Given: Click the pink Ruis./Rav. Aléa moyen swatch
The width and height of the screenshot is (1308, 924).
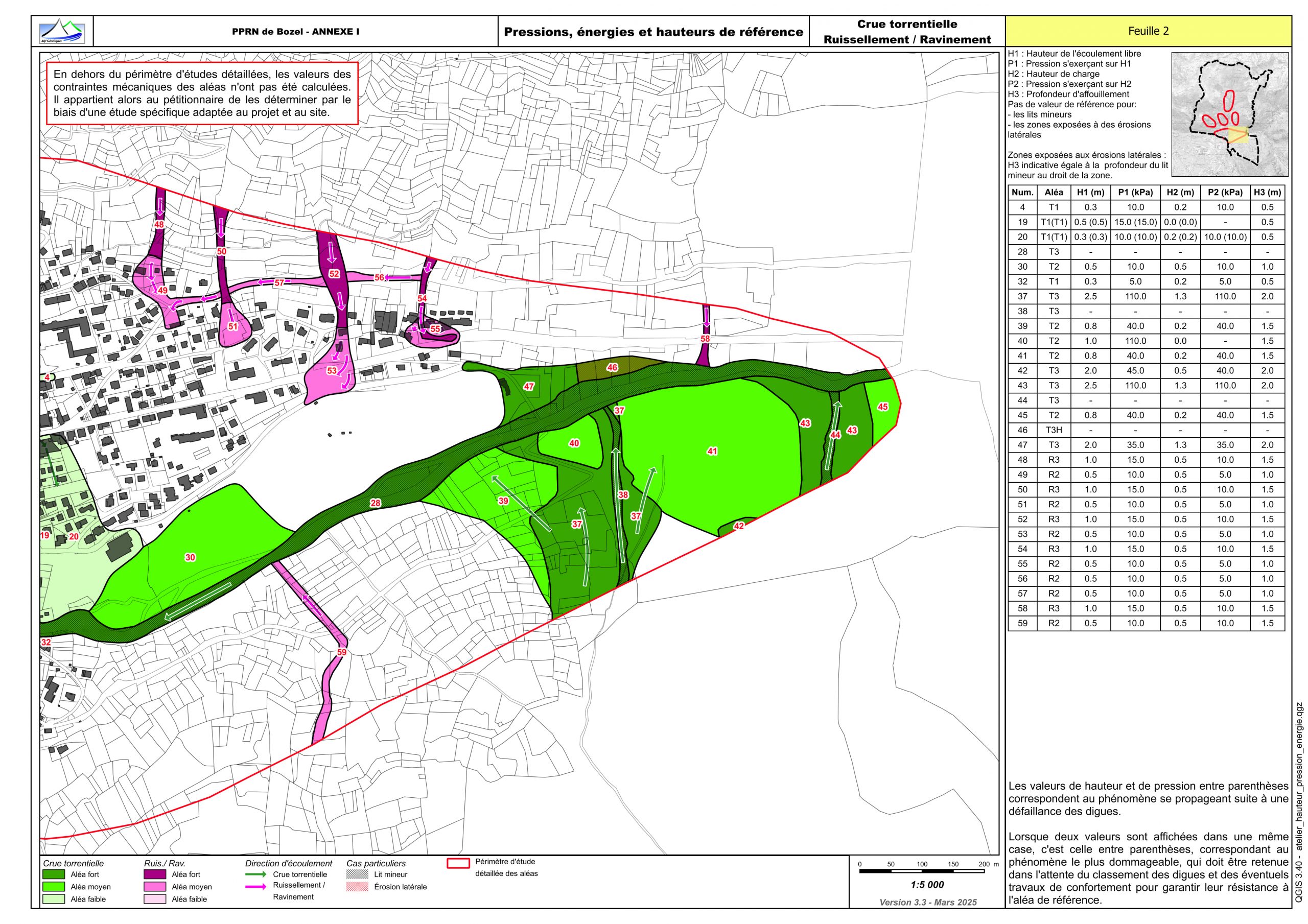Looking at the screenshot, I should 154,886.
